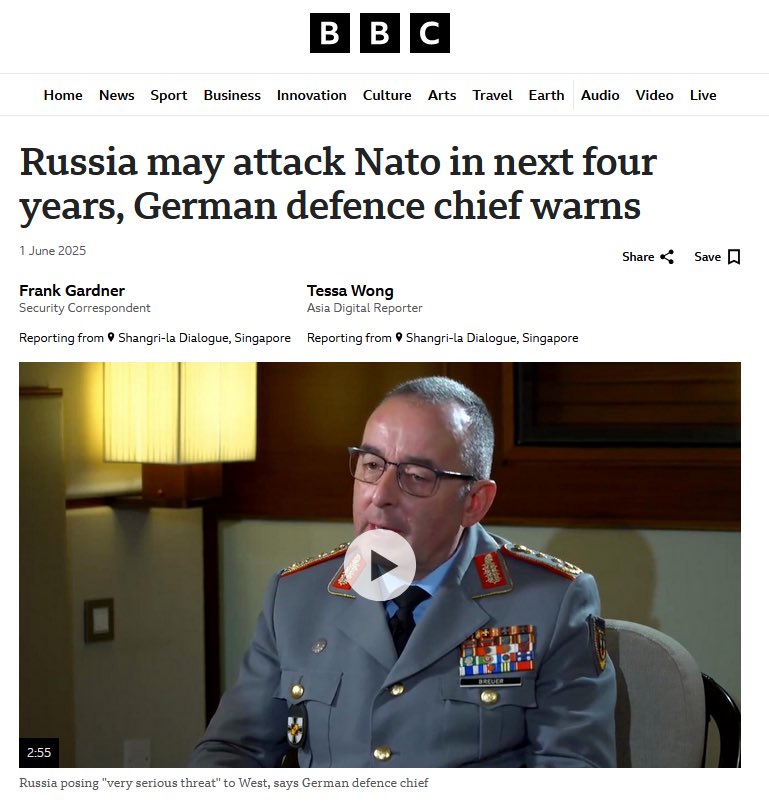Screen dimensions: 769x802
Task: Open Tessa Wong author link
Action: tap(350, 291)
